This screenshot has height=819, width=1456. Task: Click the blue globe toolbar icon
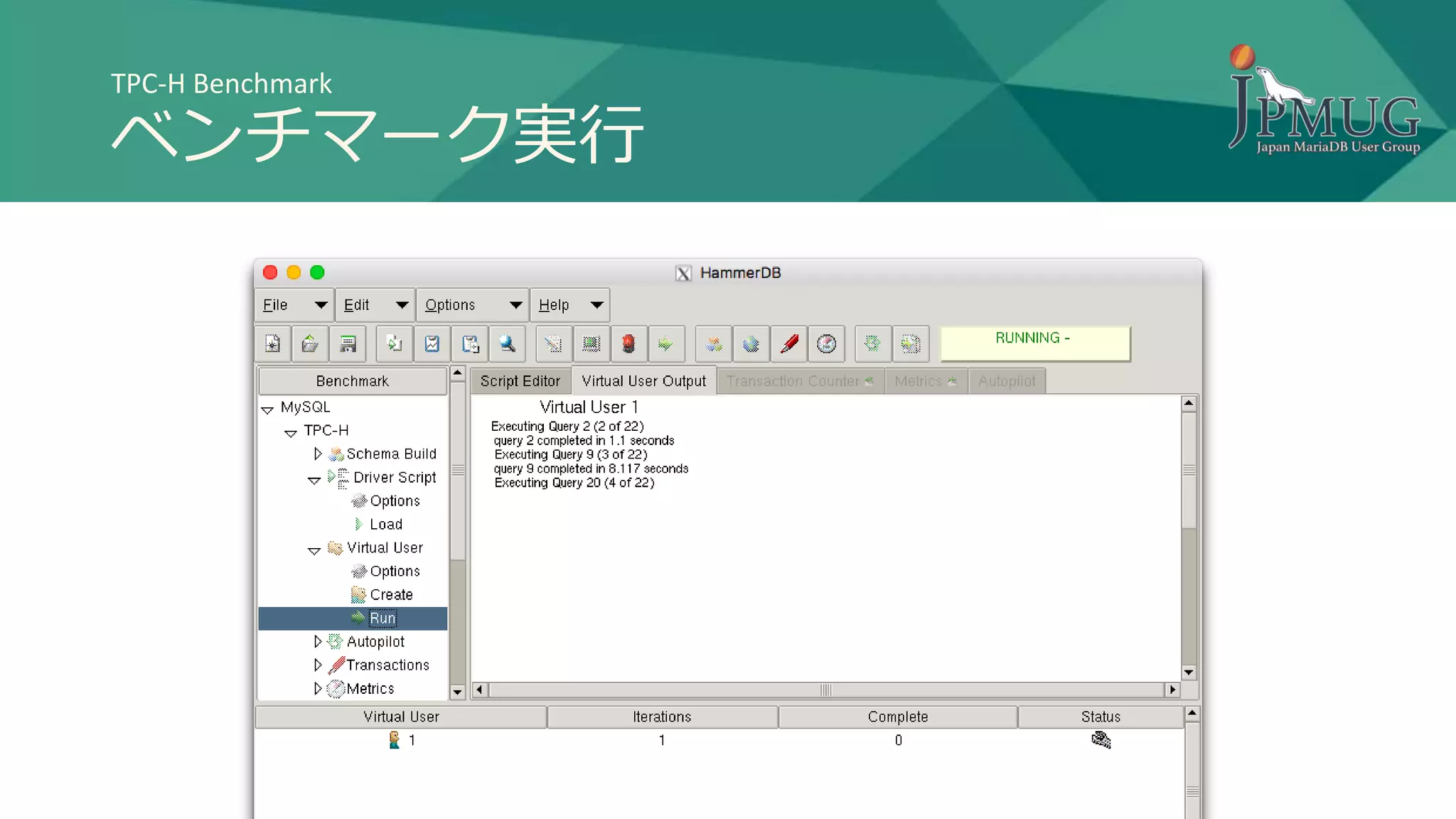751,344
